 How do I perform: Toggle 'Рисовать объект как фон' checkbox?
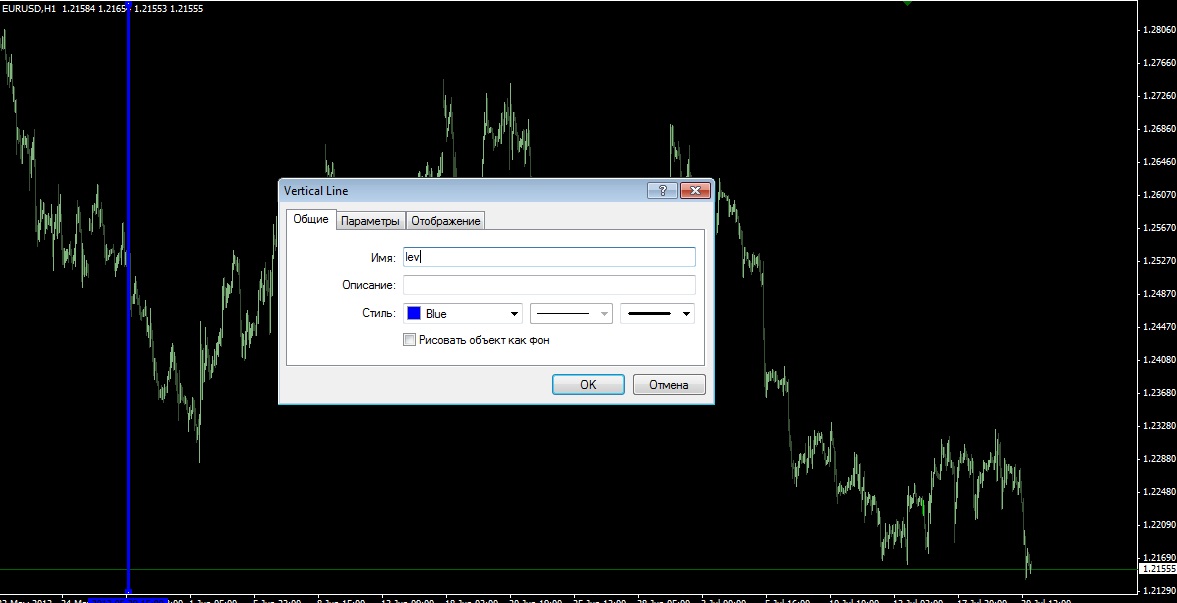[x=409, y=340]
